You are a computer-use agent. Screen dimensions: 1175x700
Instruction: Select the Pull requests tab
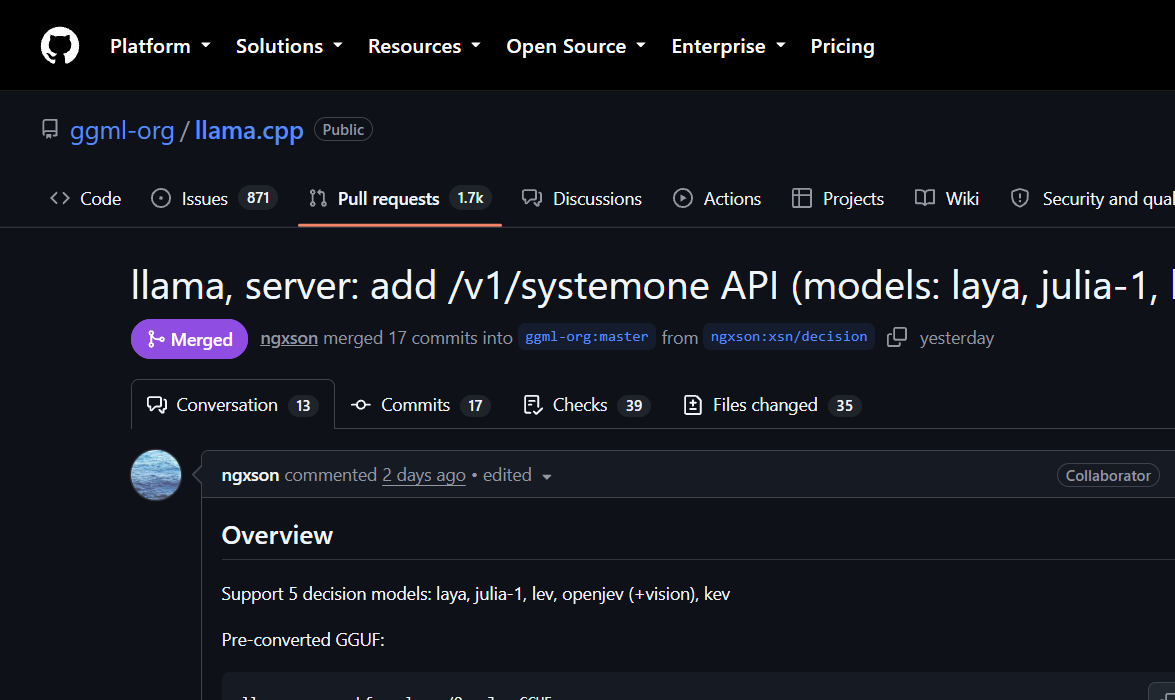[399, 199]
